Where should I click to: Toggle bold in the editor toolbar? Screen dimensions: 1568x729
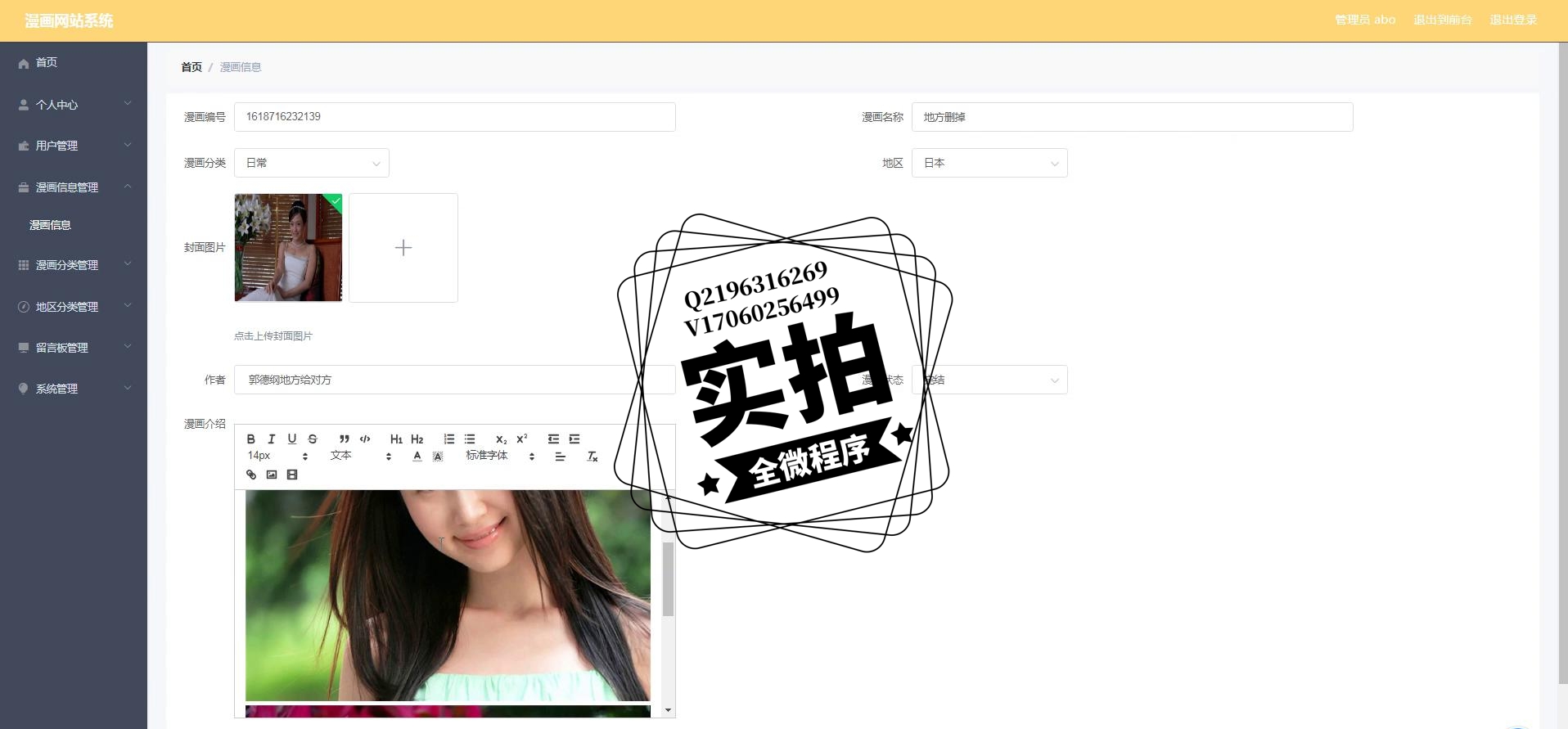point(251,439)
